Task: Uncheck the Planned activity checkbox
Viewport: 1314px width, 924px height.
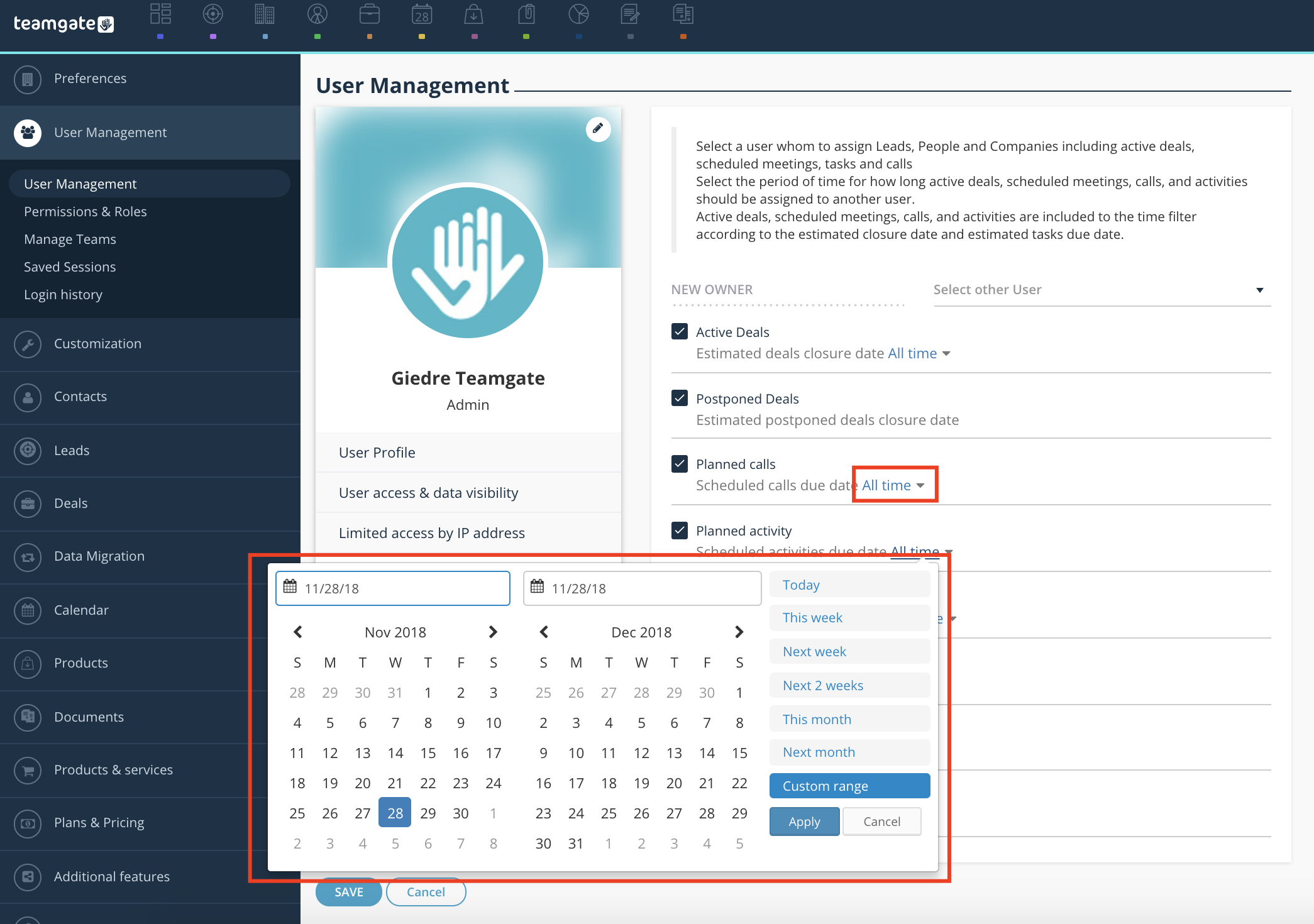Action: (x=680, y=531)
